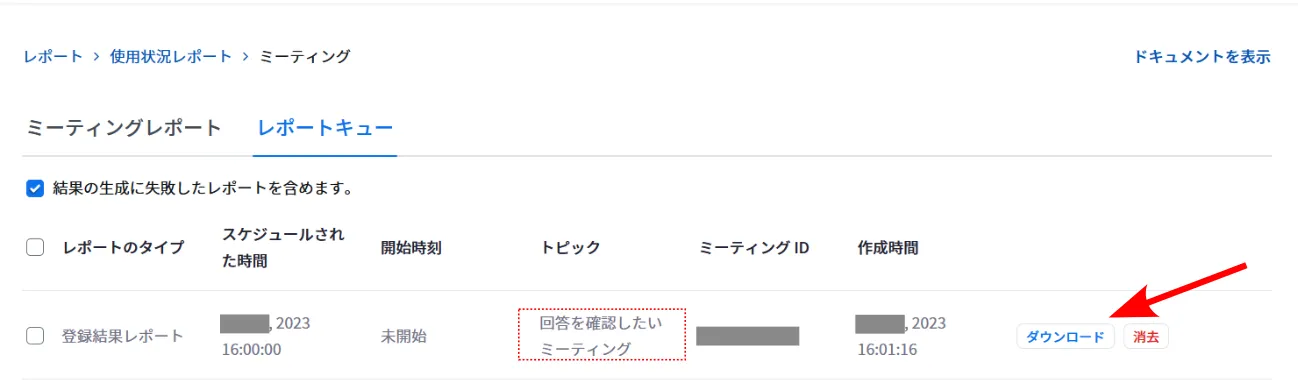The height and width of the screenshot is (383, 1298).
Task: Check the 登録結果レポート row checkbox
Action: click(35, 336)
